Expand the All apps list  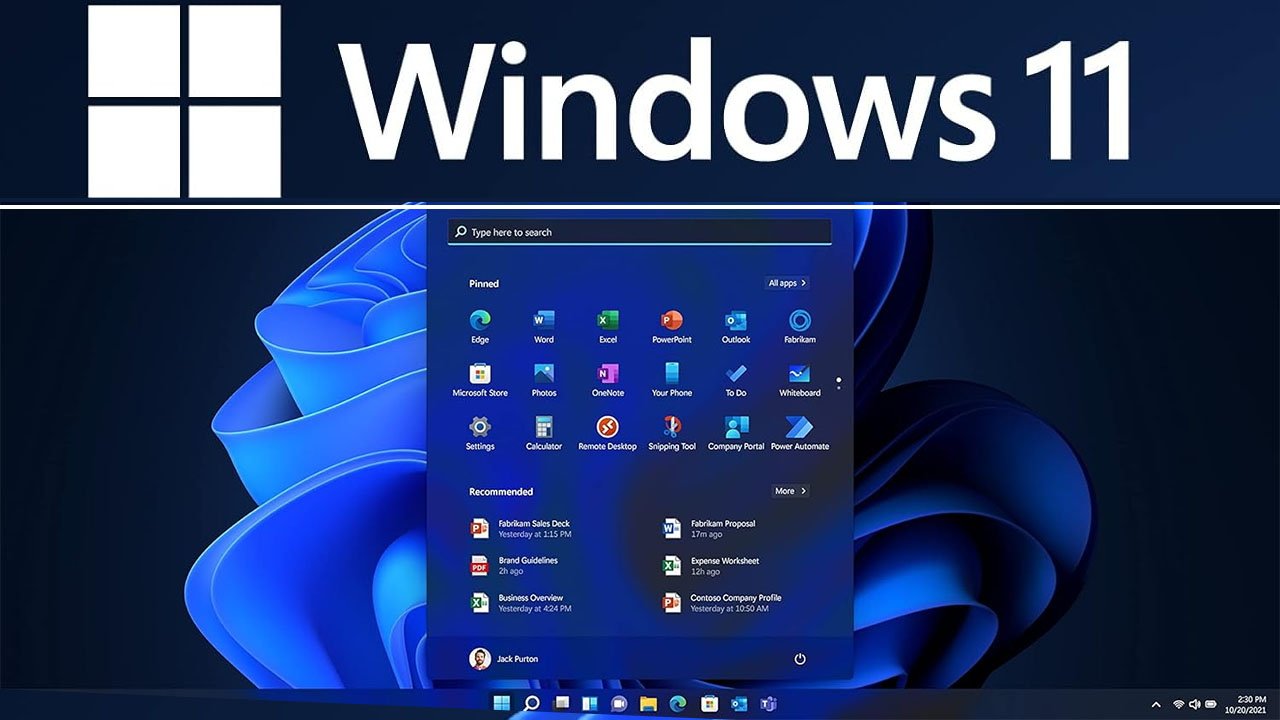point(787,283)
